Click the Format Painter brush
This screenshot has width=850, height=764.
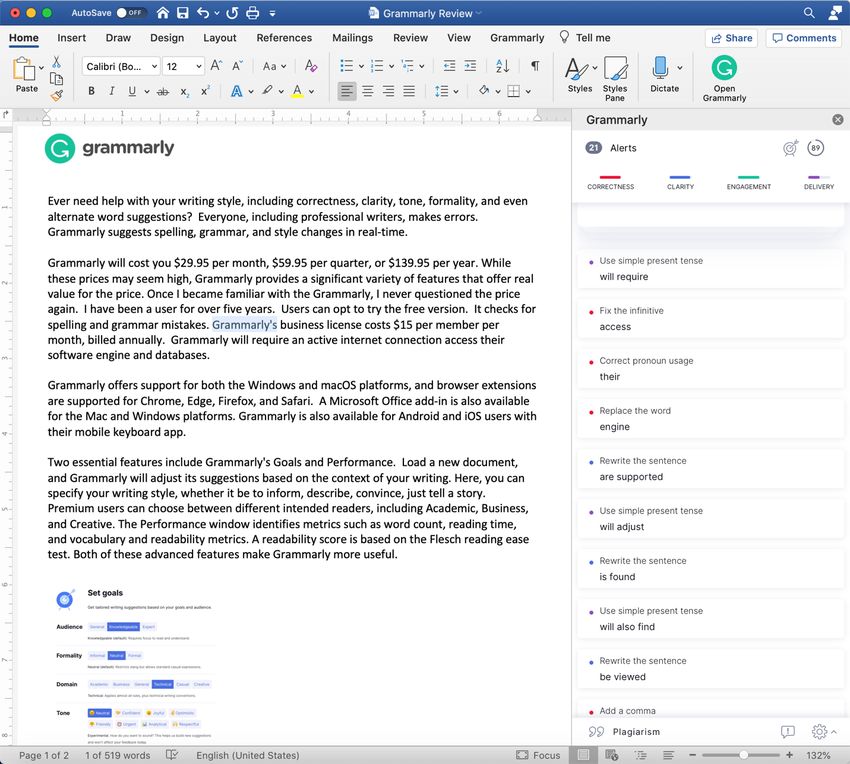tap(57, 96)
